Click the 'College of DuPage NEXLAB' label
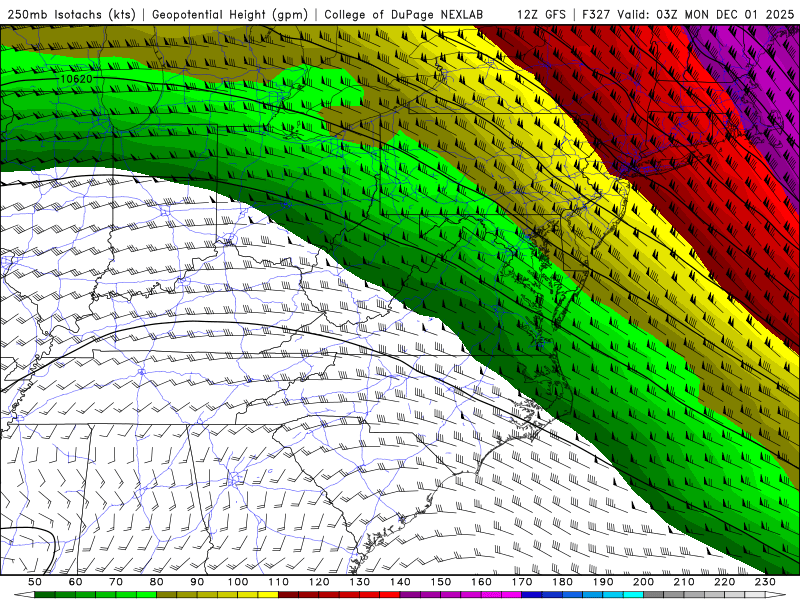Screen dimensions: 800x600 tap(403, 14)
